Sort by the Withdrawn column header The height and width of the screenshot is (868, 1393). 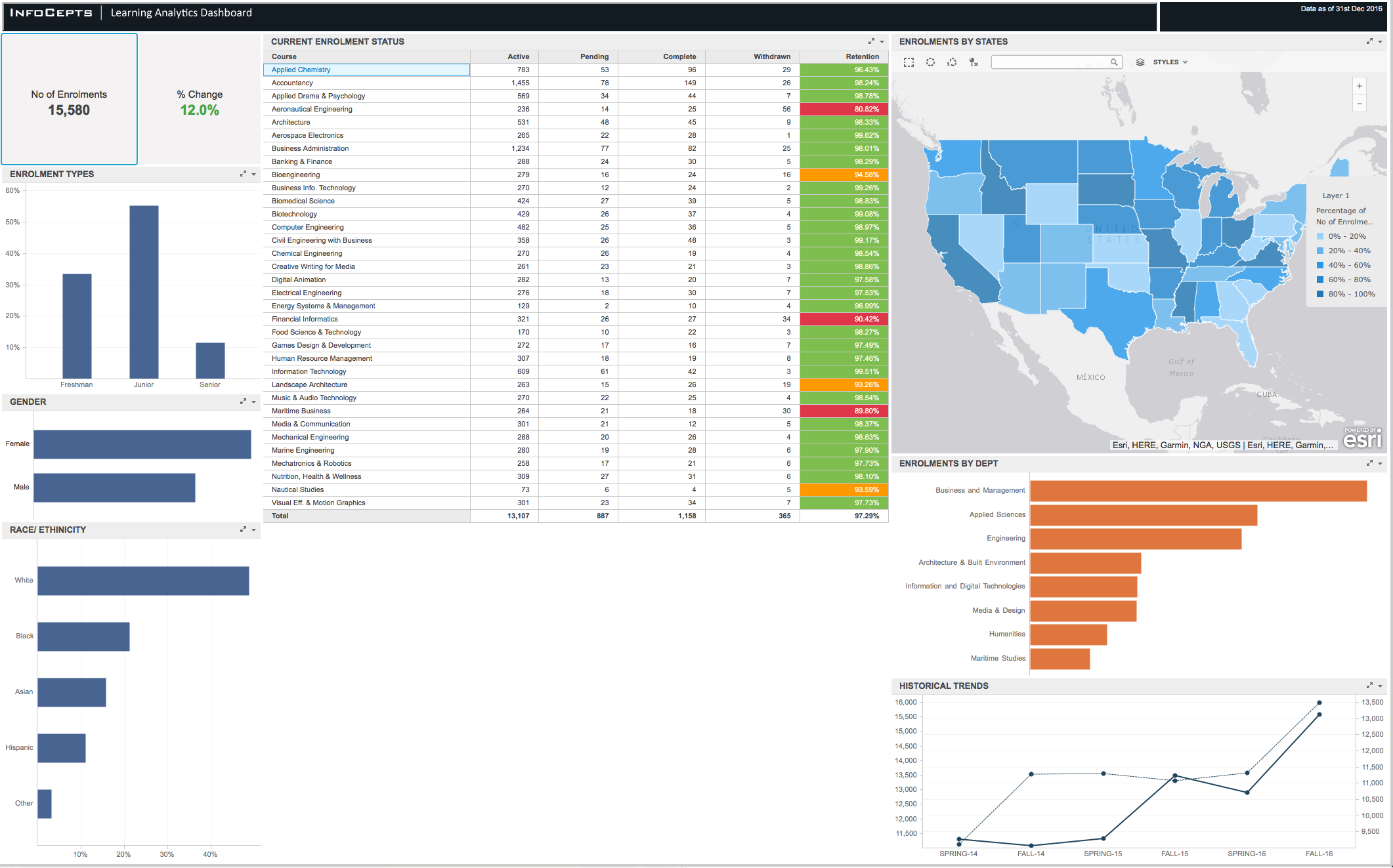click(752, 56)
